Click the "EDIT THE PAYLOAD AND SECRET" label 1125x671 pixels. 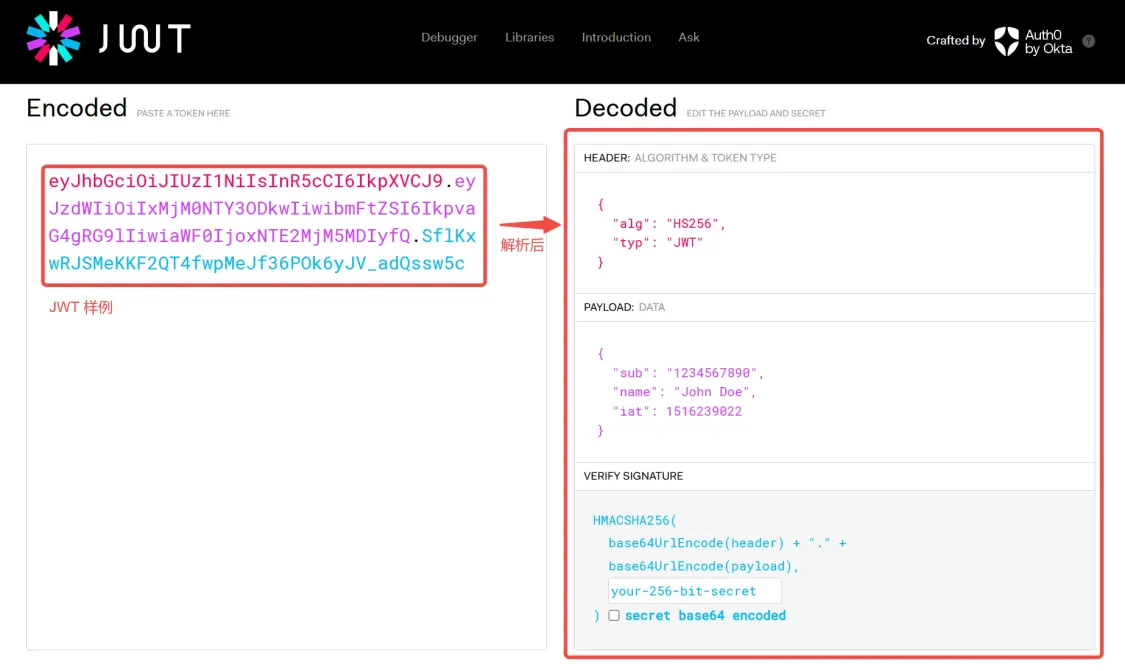click(756, 113)
